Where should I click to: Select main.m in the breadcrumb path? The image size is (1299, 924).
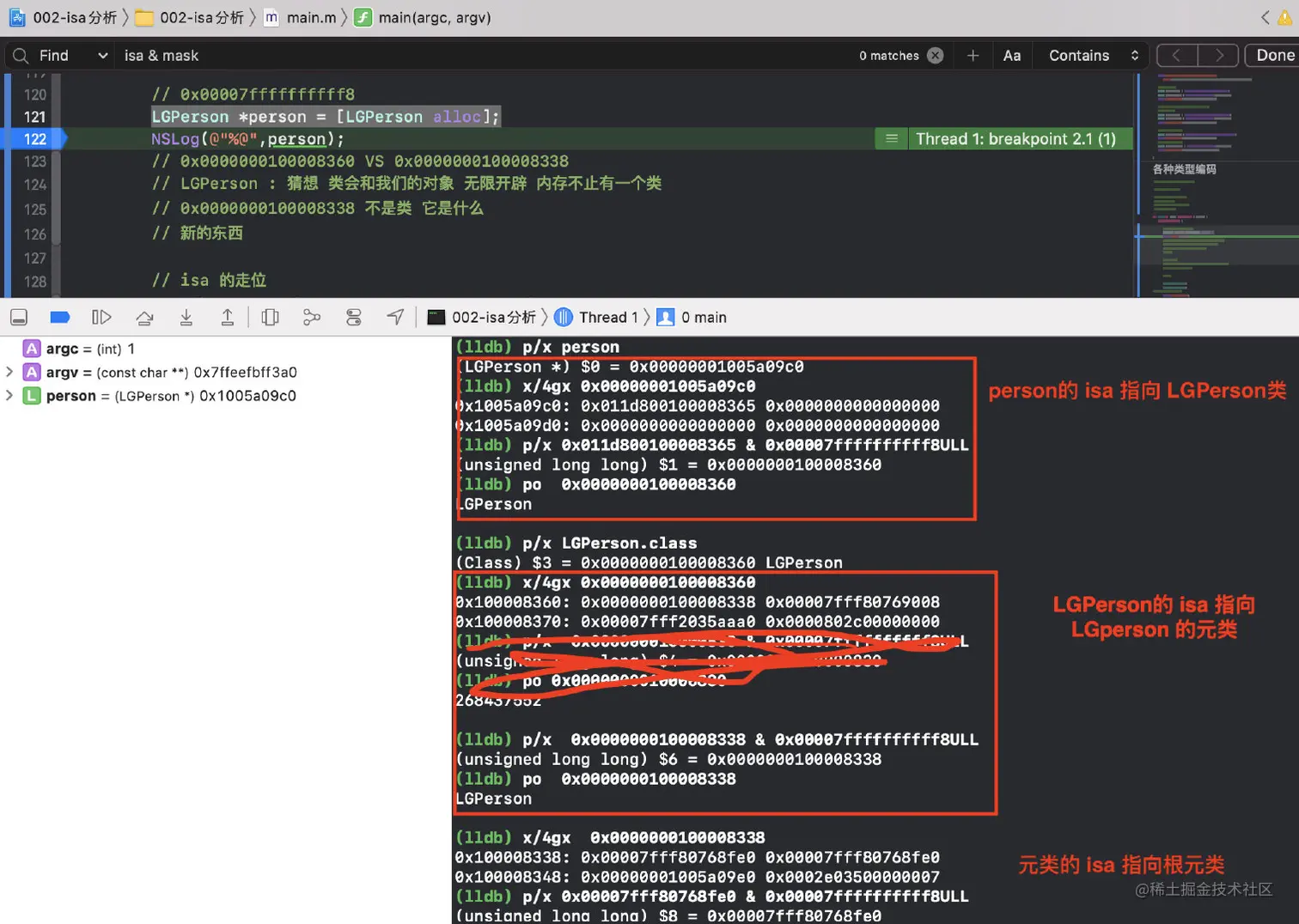[300, 17]
